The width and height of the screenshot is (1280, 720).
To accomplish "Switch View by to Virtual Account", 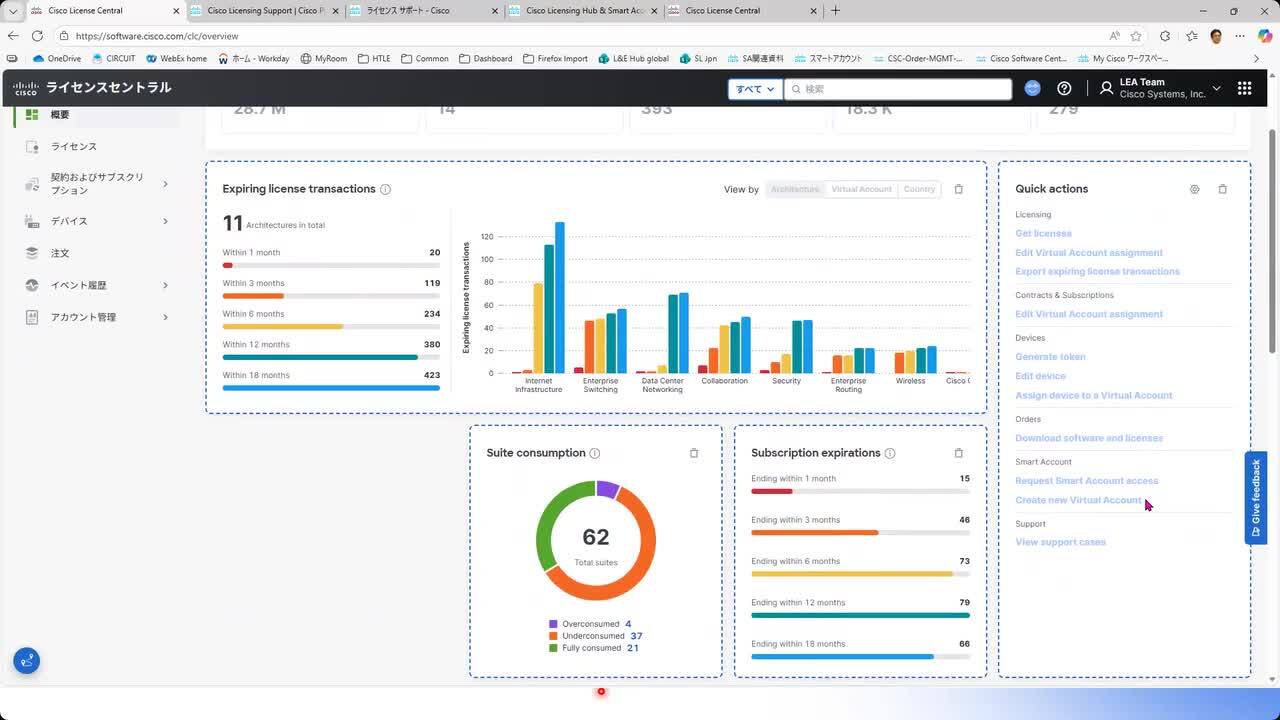I will pos(861,189).
